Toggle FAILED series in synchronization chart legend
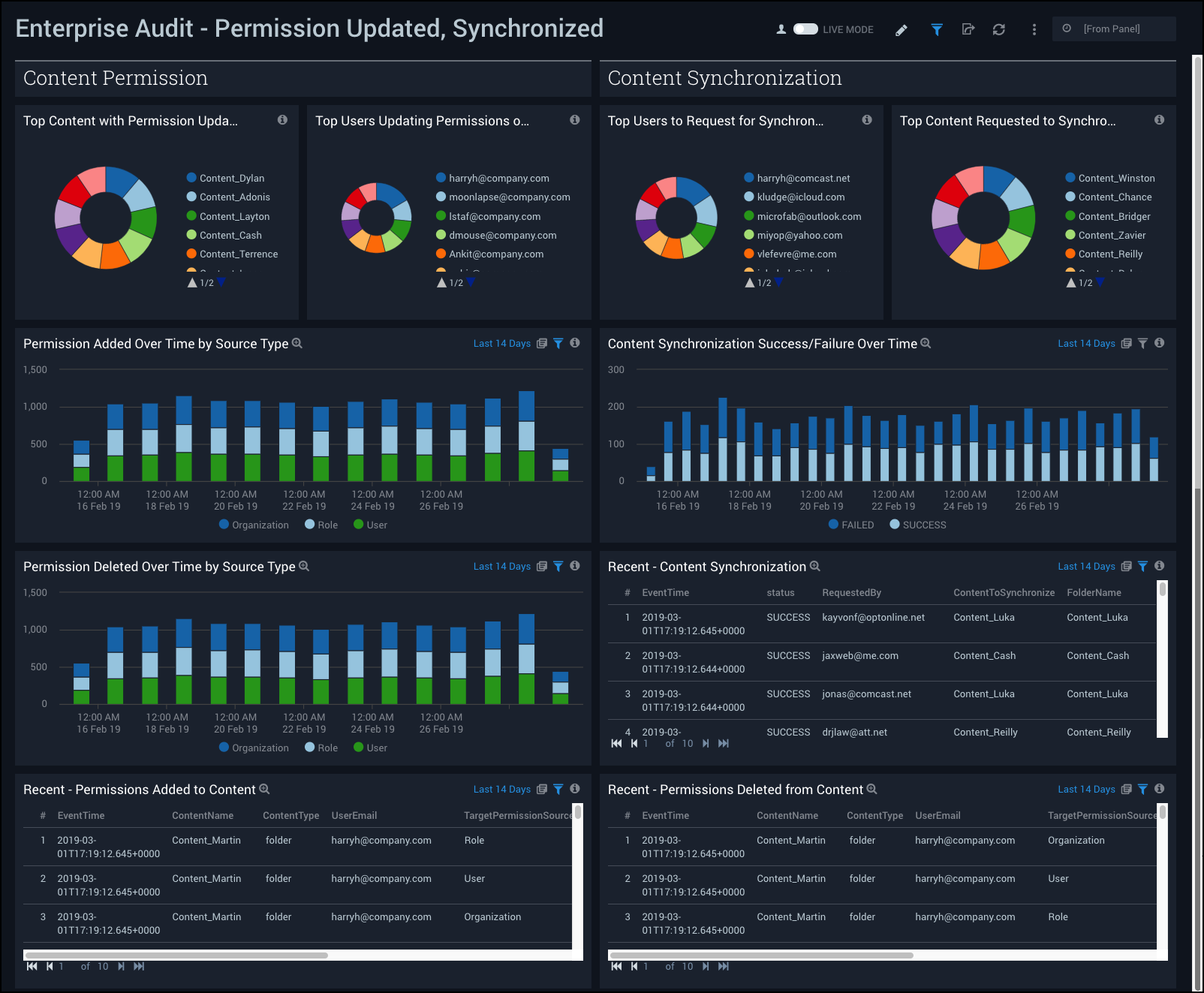1204x993 pixels. [x=850, y=525]
